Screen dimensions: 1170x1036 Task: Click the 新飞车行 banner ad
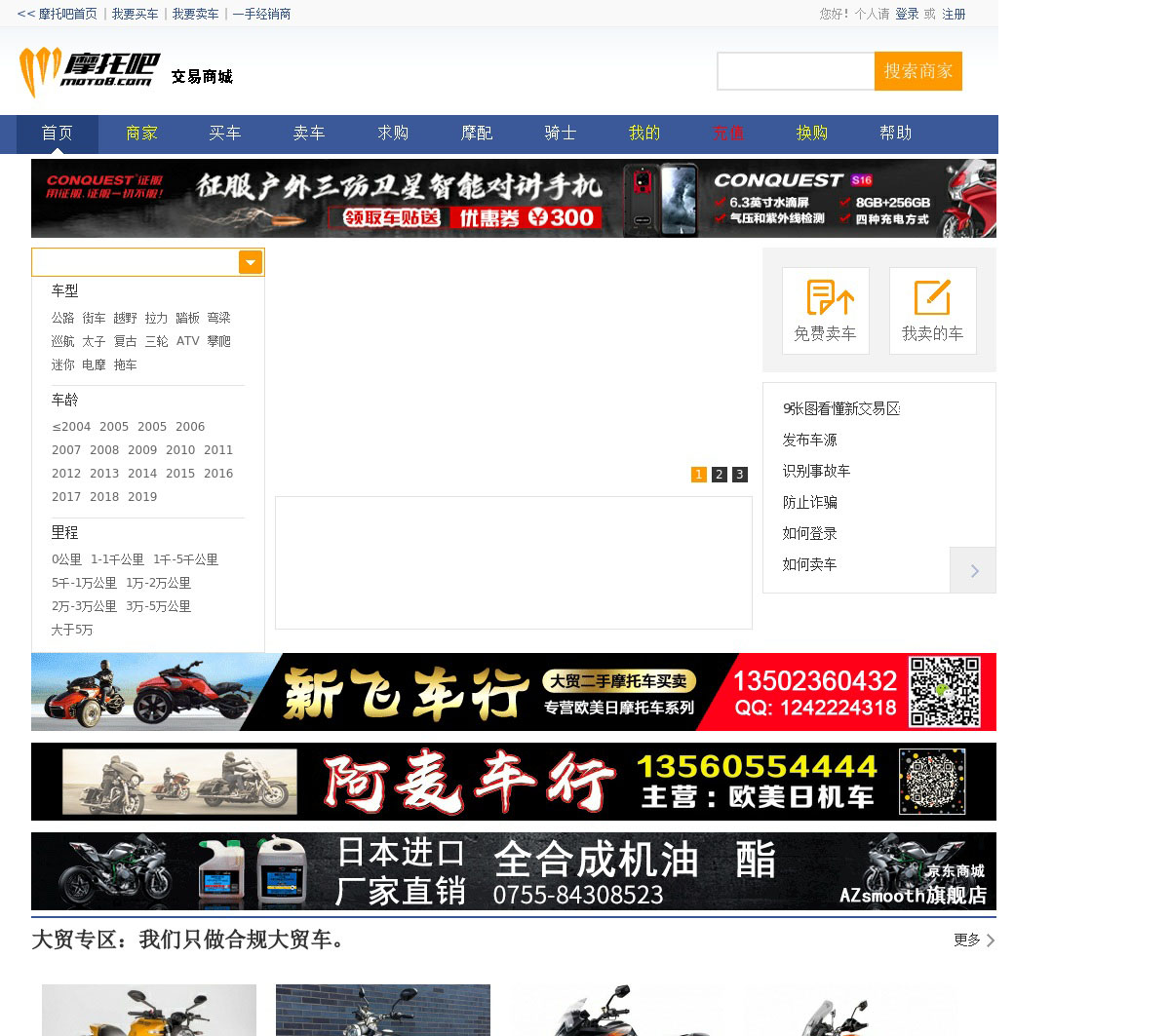pyautogui.click(x=514, y=692)
